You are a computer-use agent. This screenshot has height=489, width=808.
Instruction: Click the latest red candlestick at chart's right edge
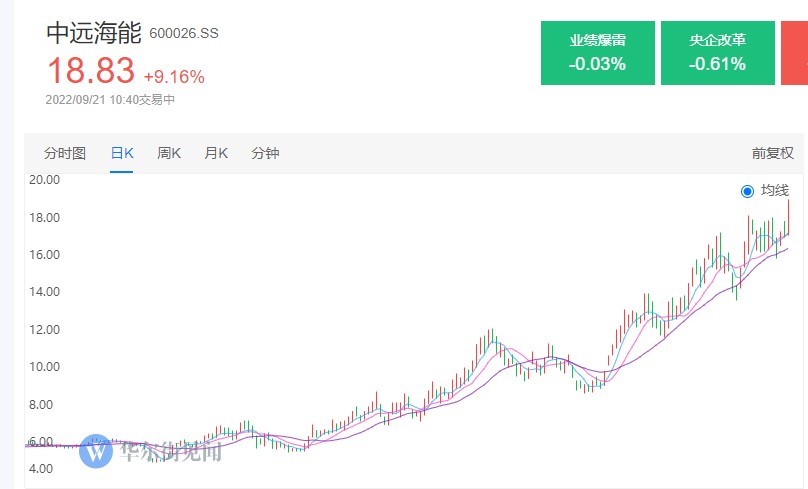coord(789,217)
